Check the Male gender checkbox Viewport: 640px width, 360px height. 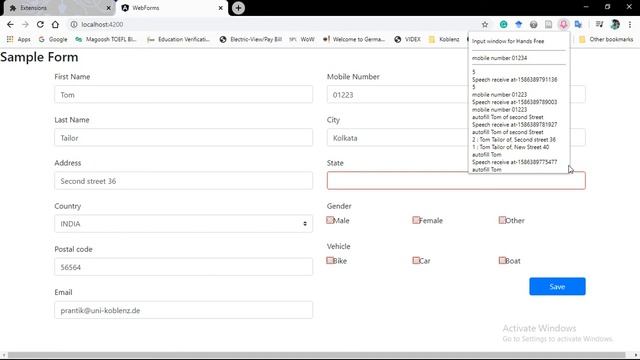tap(330, 220)
